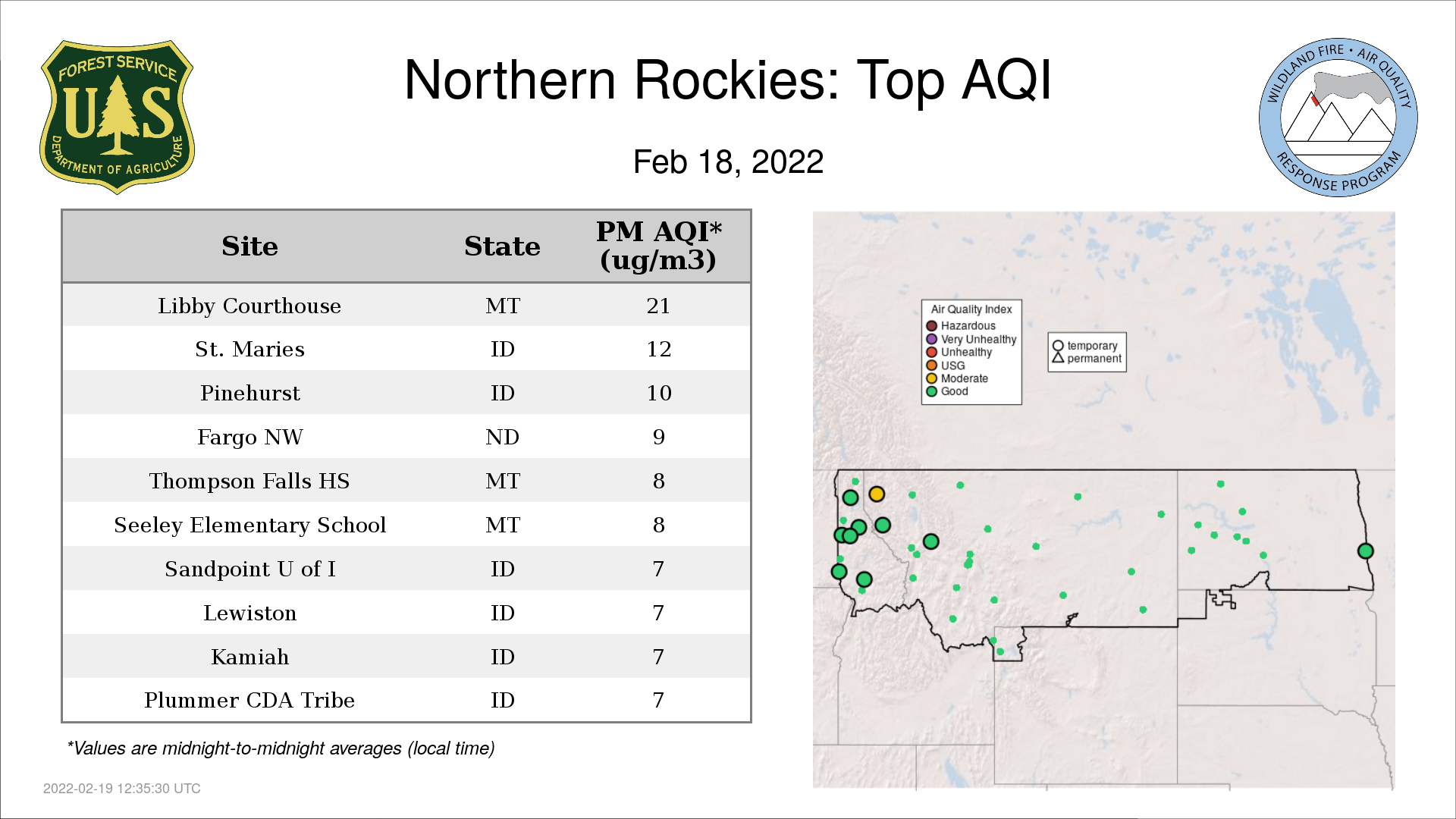The image size is (1456, 819).
Task: Click the AQI value 9 for Fargo NW
Action: coord(658,437)
